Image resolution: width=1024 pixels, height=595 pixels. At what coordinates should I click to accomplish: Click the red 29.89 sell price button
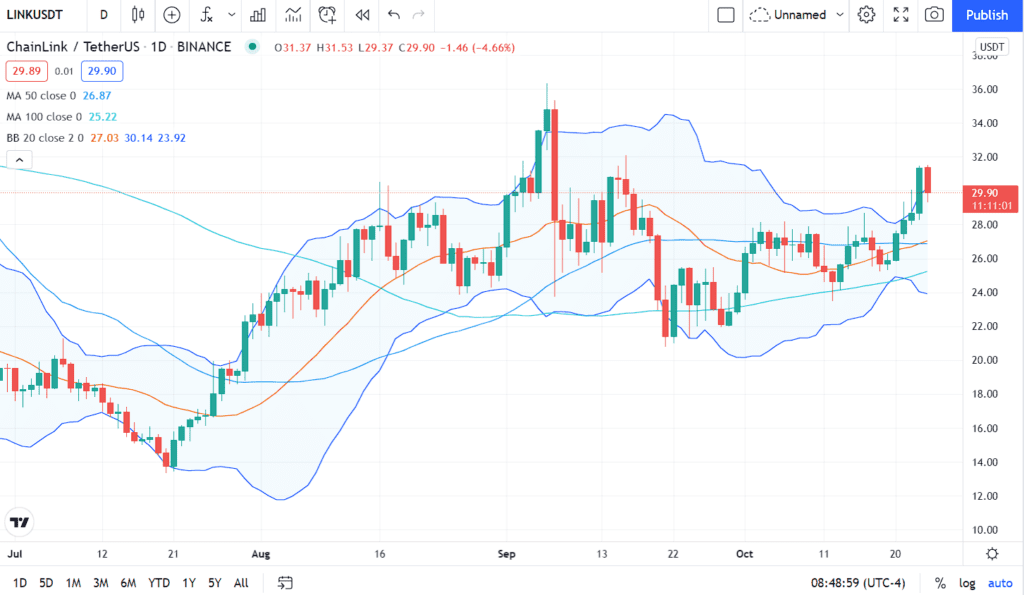click(27, 71)
